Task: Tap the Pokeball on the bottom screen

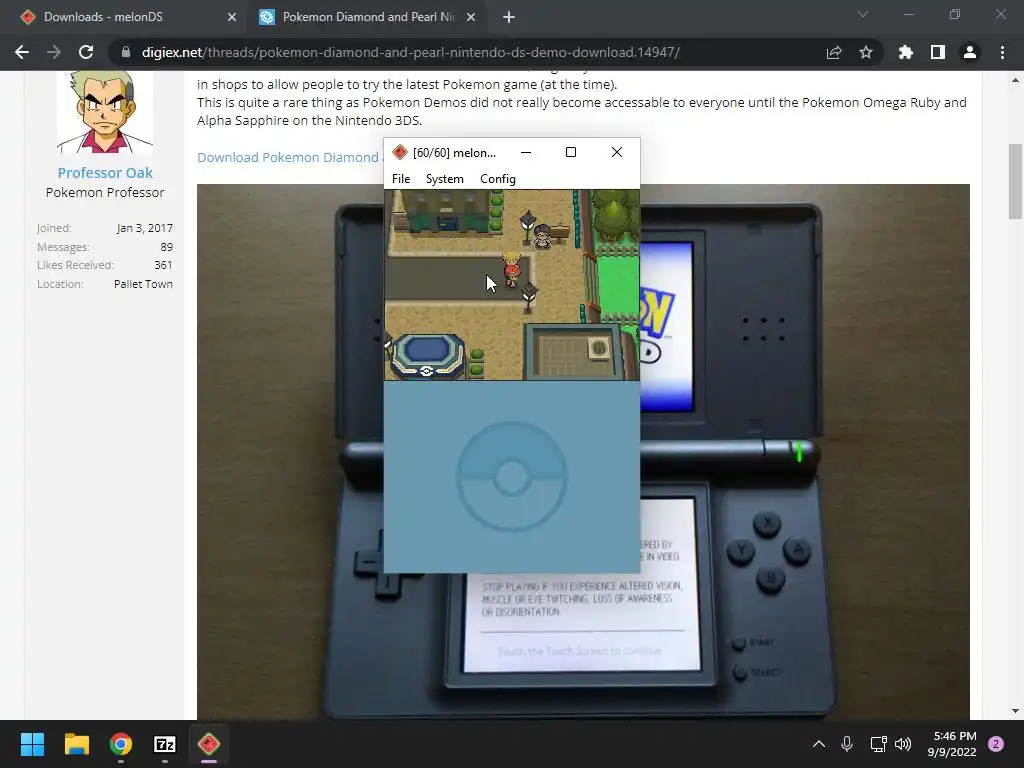Action: click(511, 477)
